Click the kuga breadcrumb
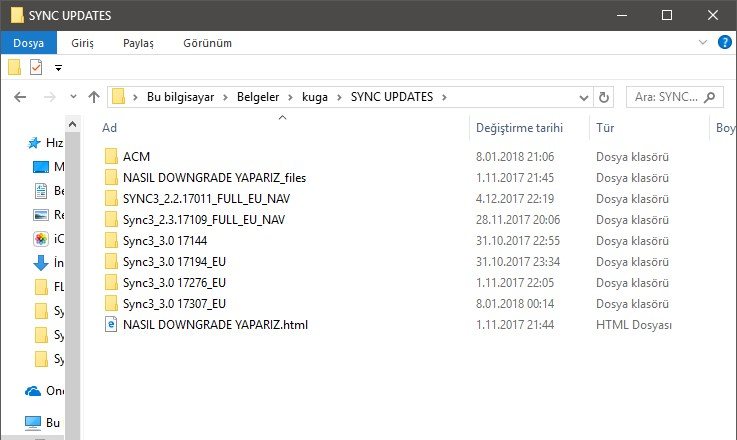This screenshot has width=737, height=440. (315, 97)
